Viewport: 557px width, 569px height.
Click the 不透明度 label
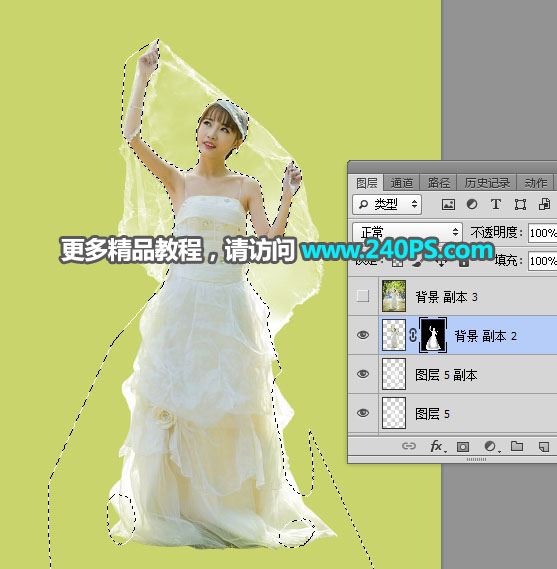[496, 232]
